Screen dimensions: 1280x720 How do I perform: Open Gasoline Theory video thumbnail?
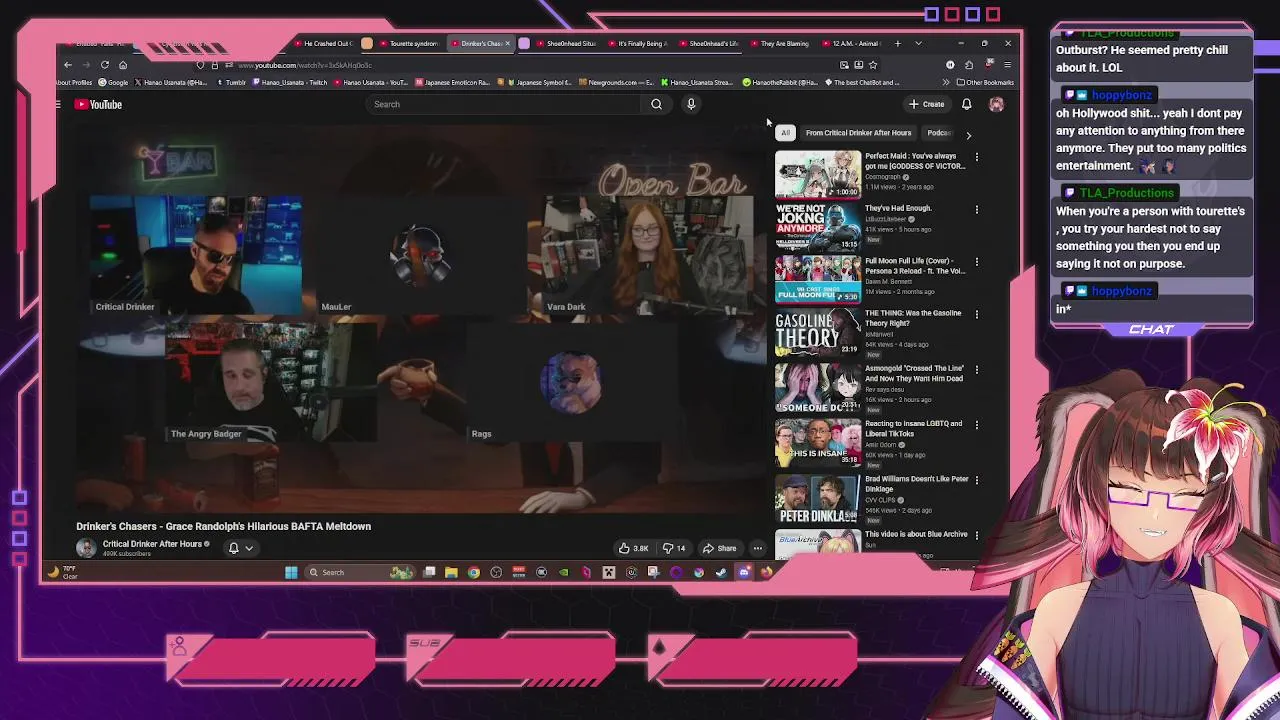tap(818, 331)
